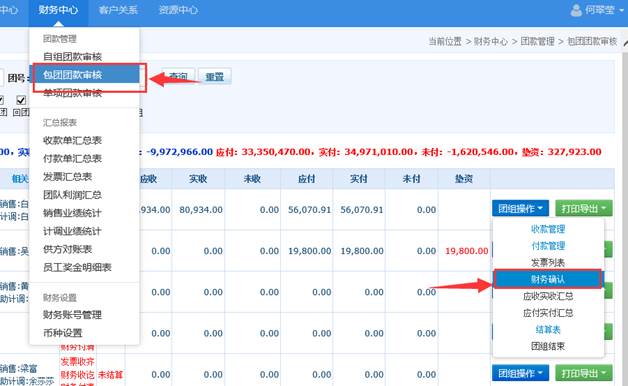
Task: Select 应收实收汇总 in the dropdown menu
Action: tap(548, 296)
